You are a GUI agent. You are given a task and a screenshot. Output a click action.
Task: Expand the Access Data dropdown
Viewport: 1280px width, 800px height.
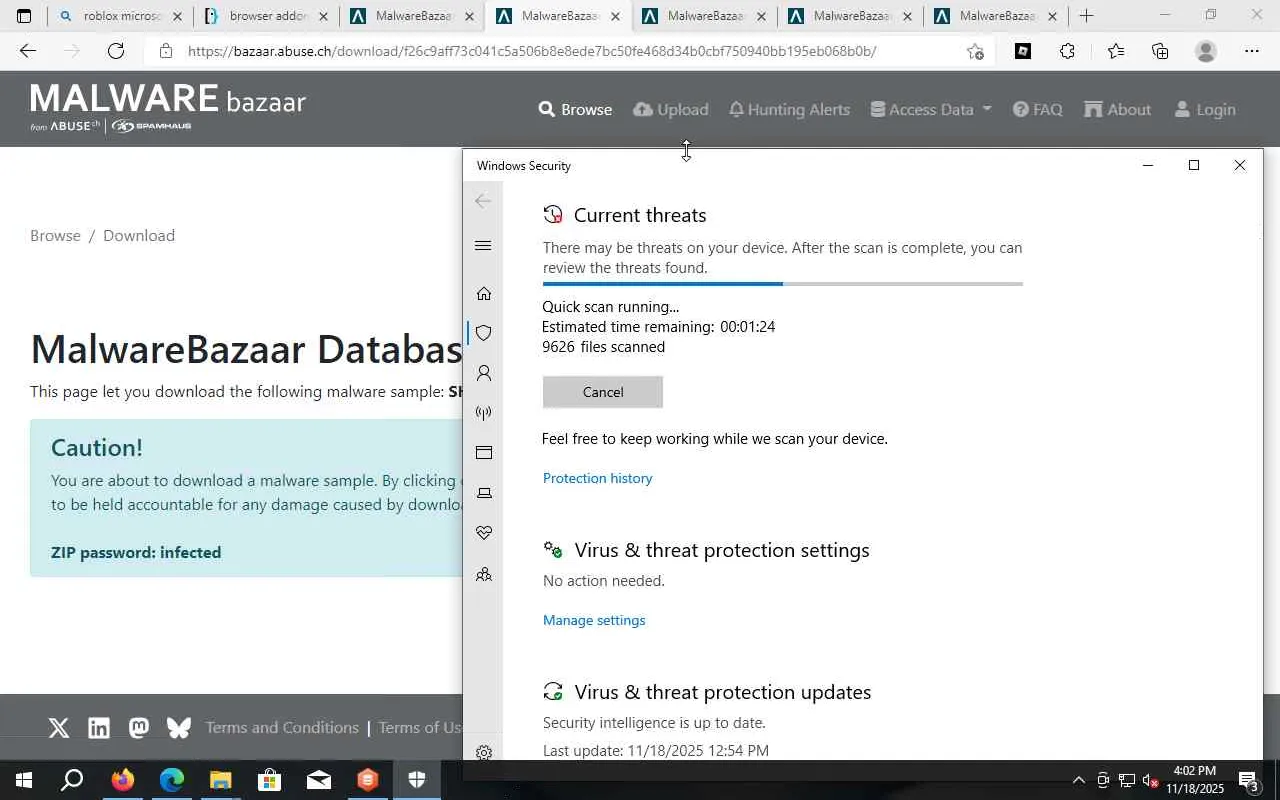click(931, 109)
